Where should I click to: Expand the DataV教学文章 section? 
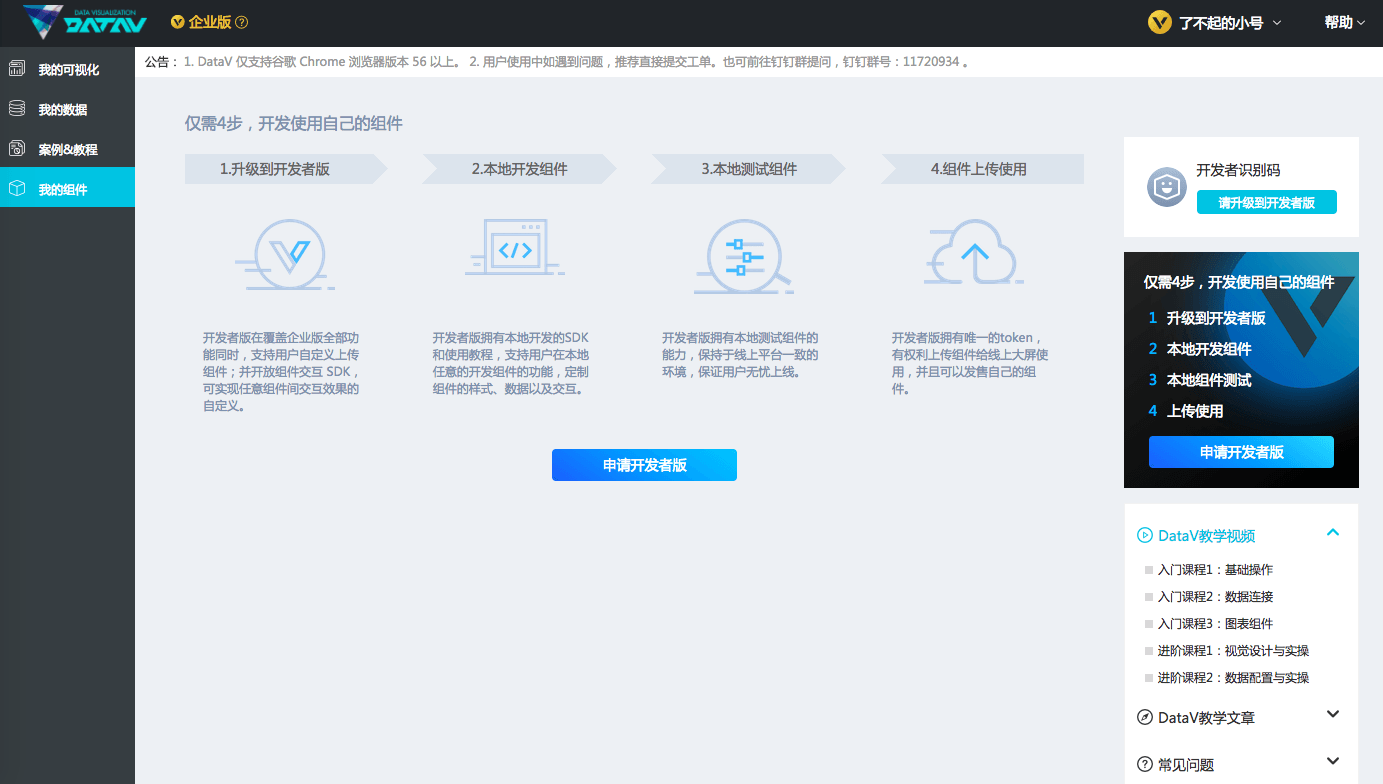click(1332, 714)
